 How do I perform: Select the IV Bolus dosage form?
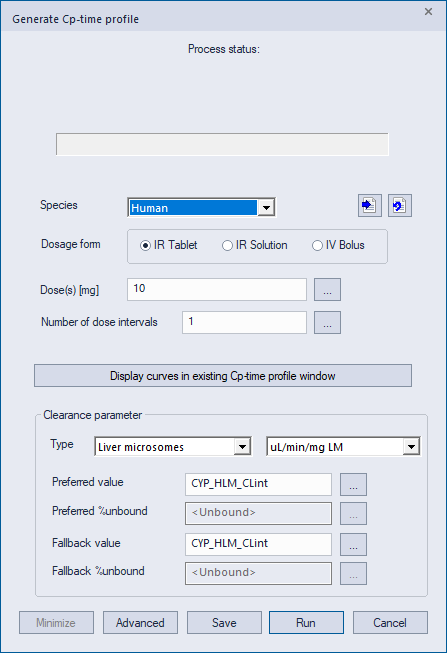[x=338, y=245]
